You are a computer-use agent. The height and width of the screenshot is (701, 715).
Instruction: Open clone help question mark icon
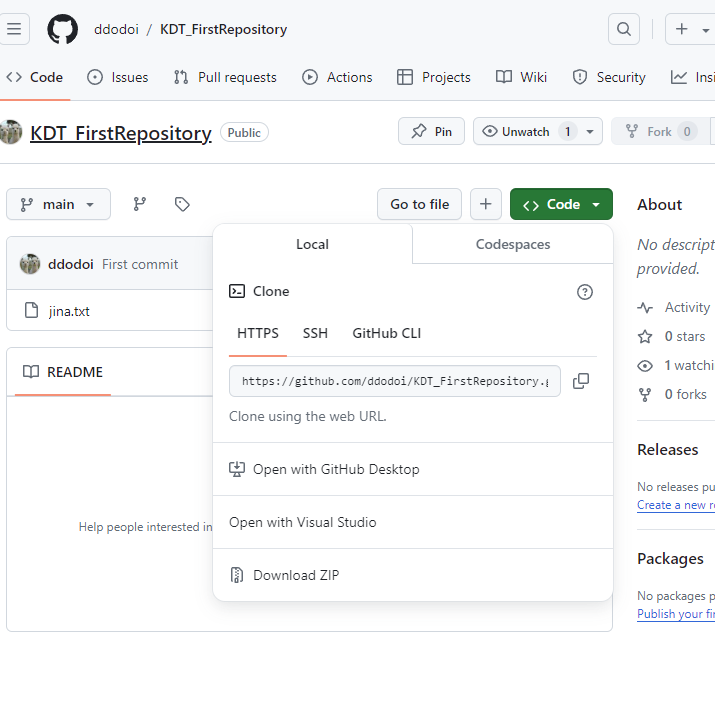coord(585,292)
